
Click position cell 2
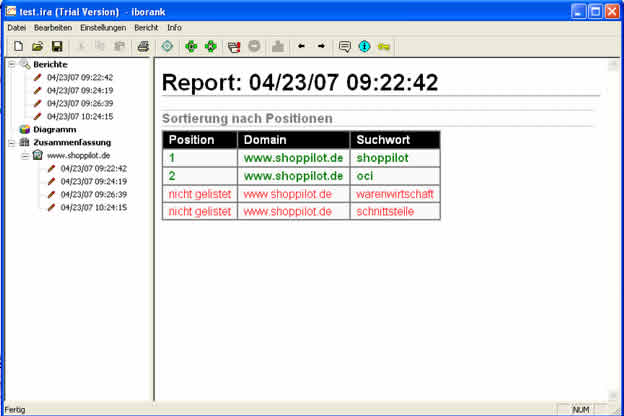coord(200,176)
